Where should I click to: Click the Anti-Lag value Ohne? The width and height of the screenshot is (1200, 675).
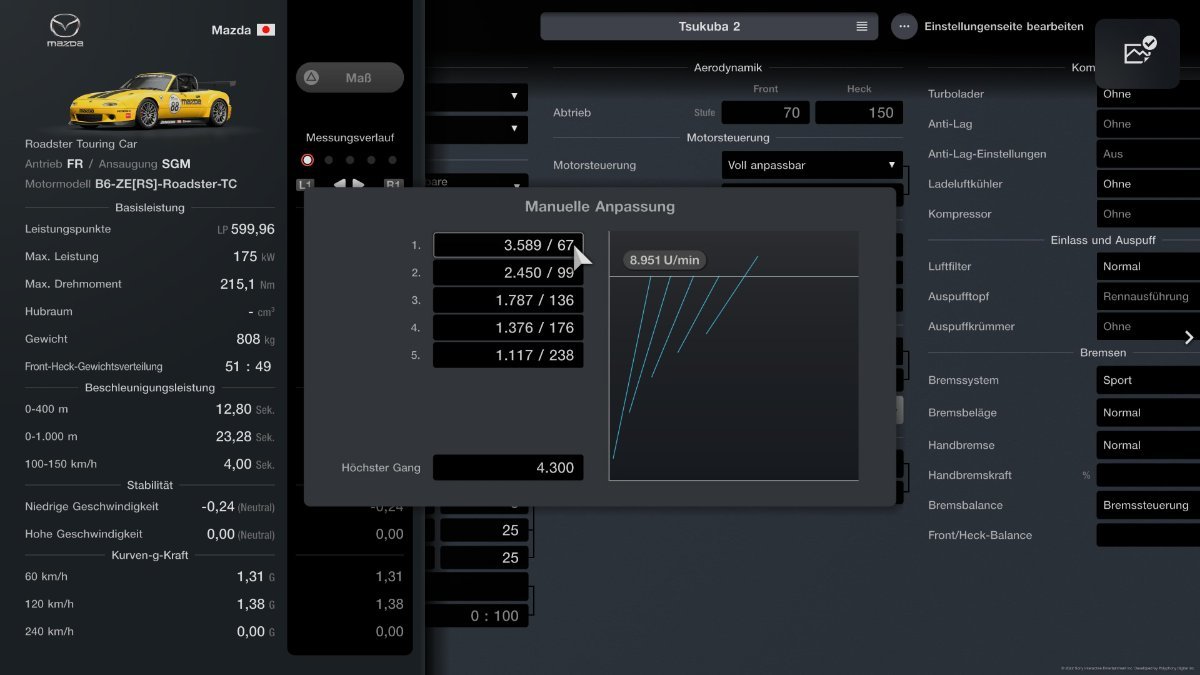tap(1147, 124)
